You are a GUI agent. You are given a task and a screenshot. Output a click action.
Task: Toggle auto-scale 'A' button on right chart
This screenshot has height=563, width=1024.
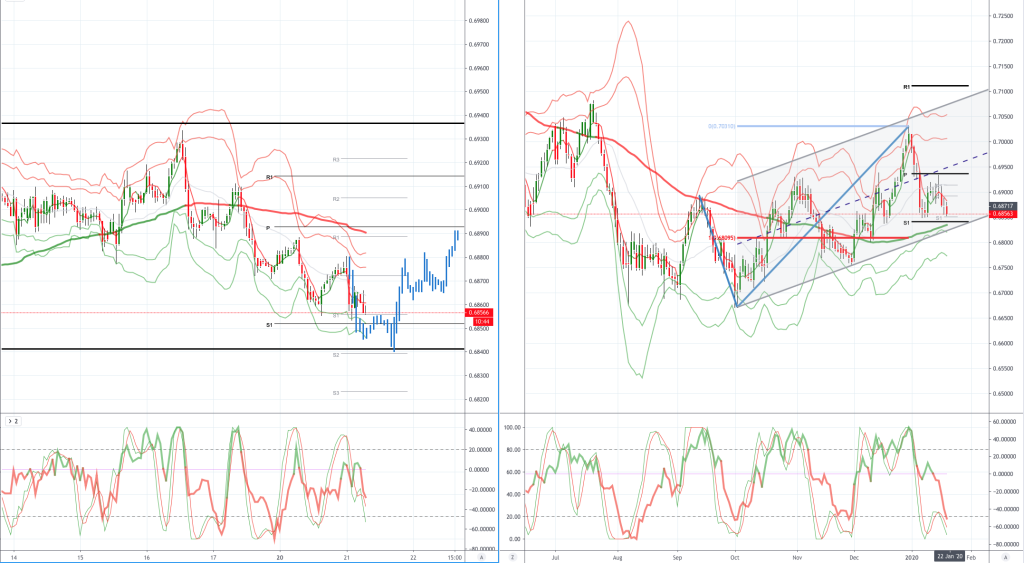1005,558
